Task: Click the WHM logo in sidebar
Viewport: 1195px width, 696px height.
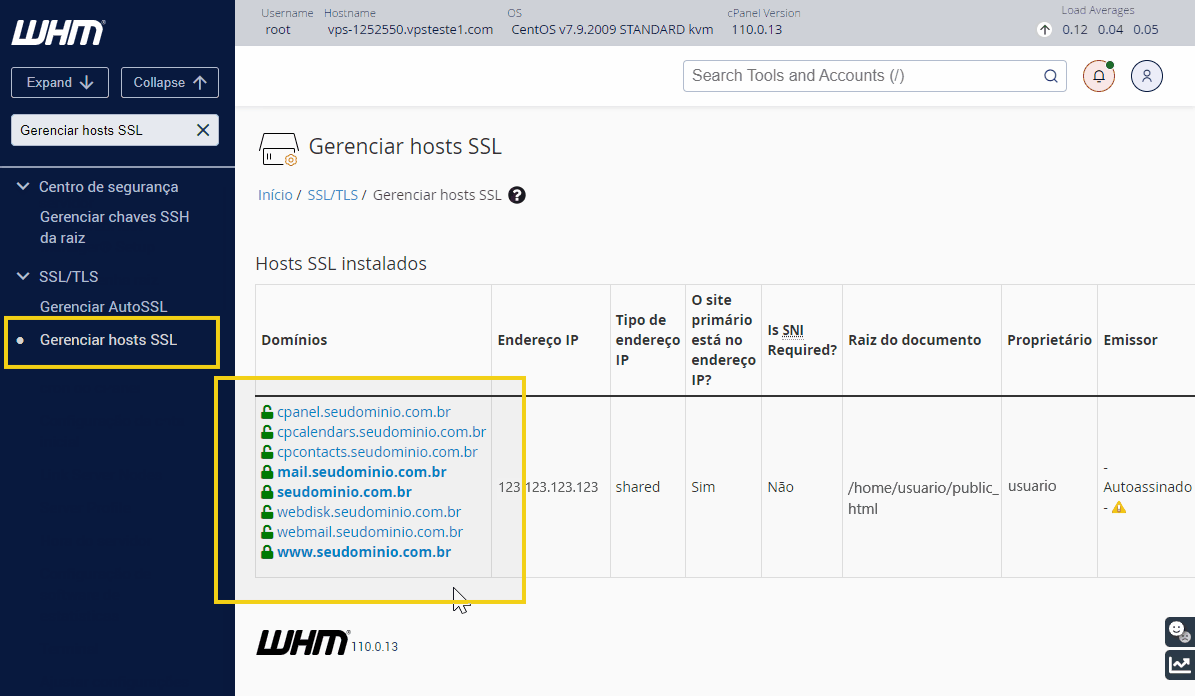Action: click(x=58, y=33)
